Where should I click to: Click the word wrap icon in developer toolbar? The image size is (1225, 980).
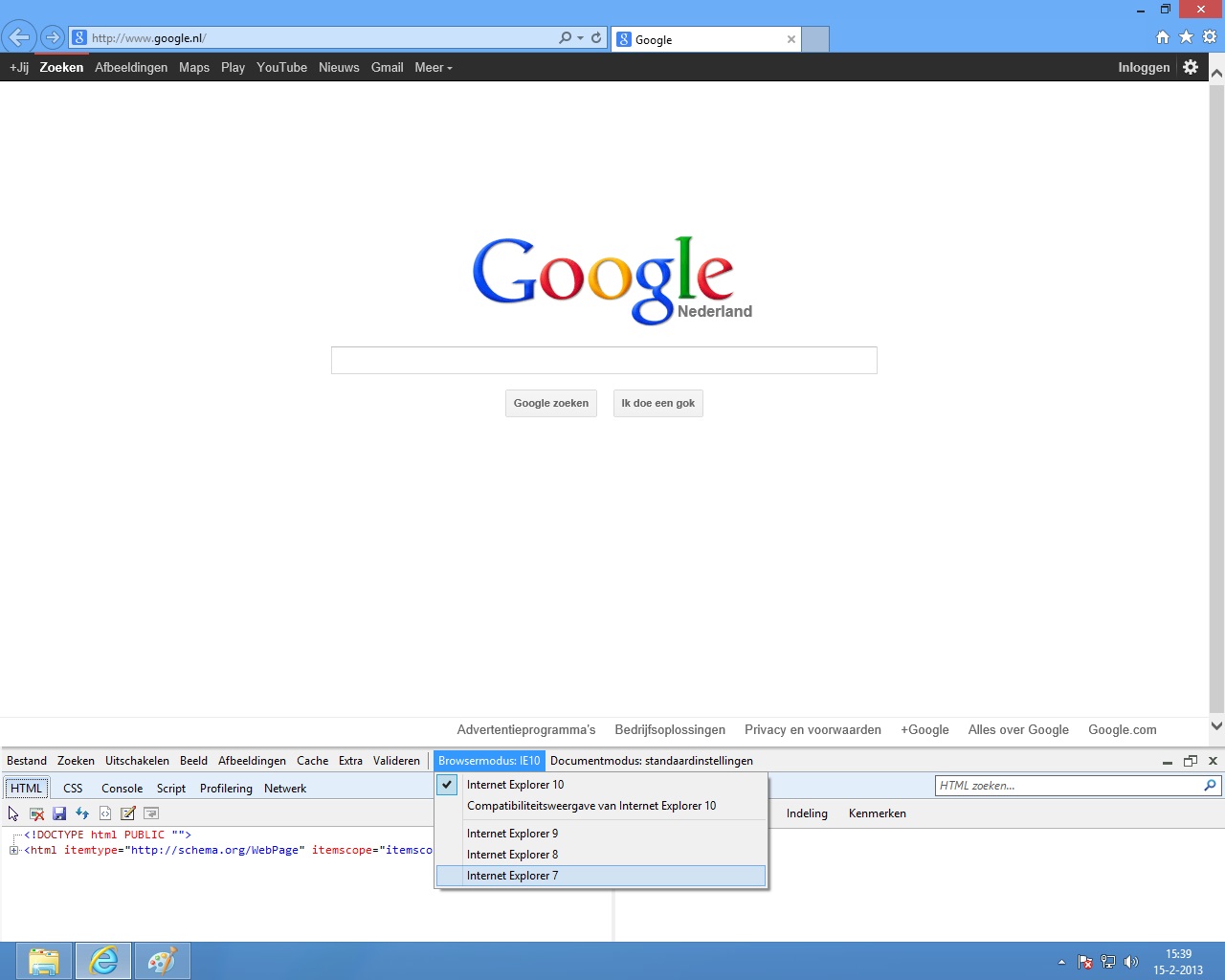(x=151, y=813)
